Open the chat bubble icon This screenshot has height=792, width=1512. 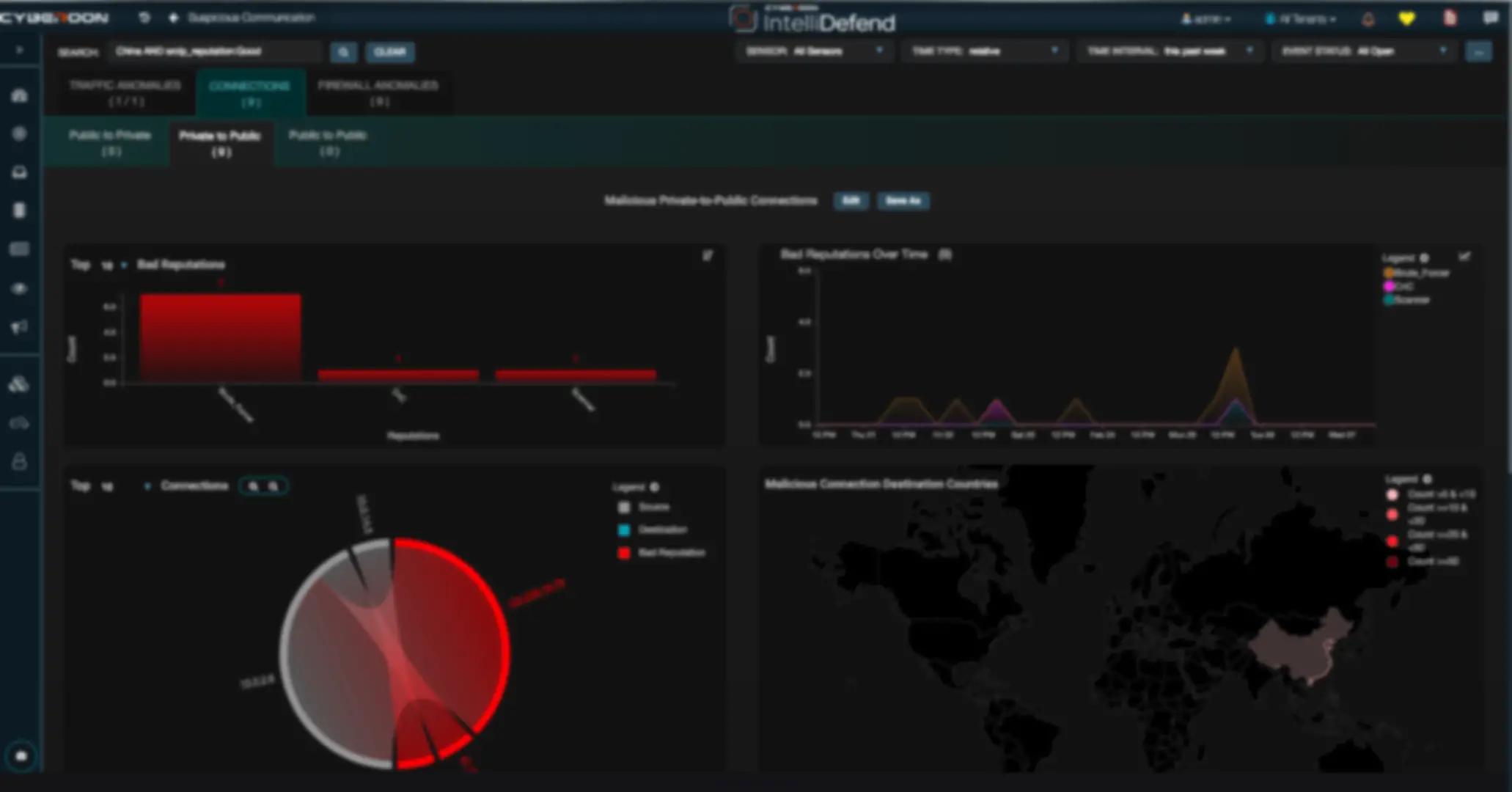[1491, 18]
